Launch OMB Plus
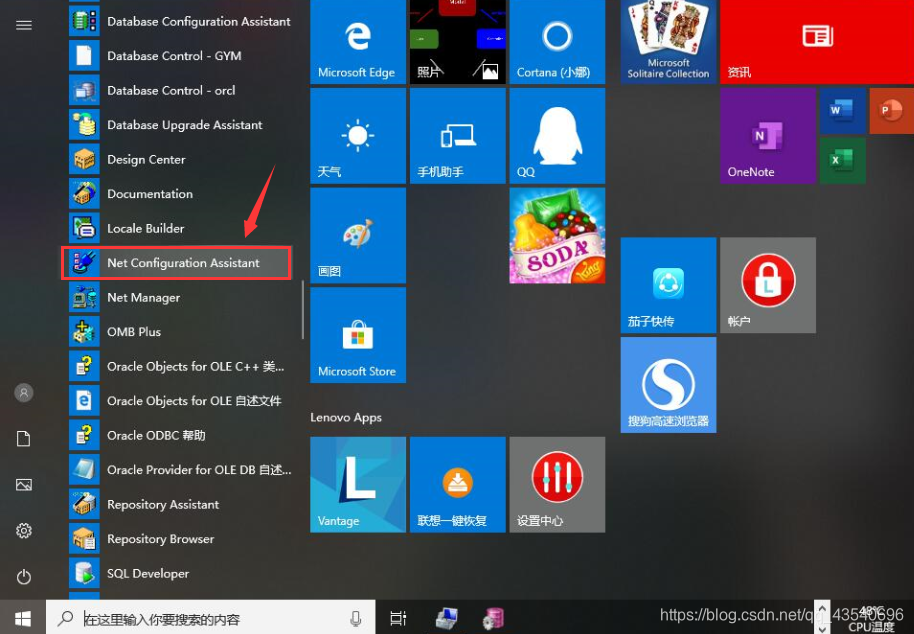 181,332
